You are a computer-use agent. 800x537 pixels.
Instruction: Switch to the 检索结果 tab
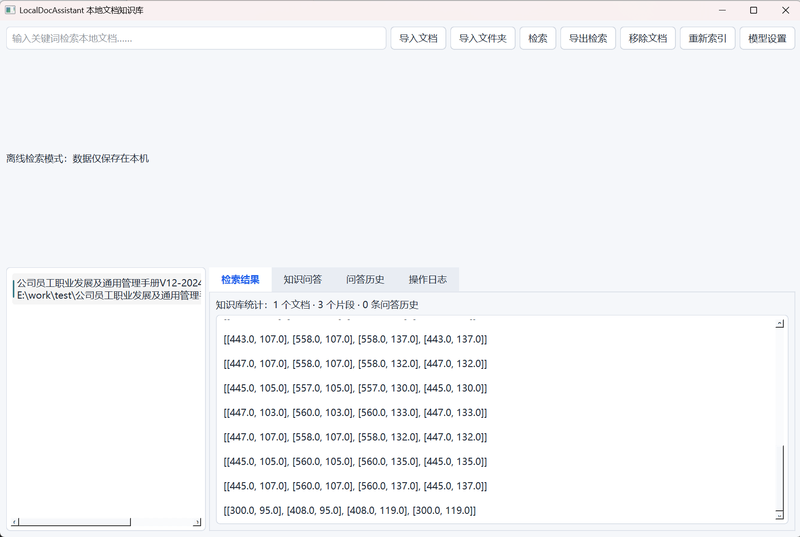point(240,279)
